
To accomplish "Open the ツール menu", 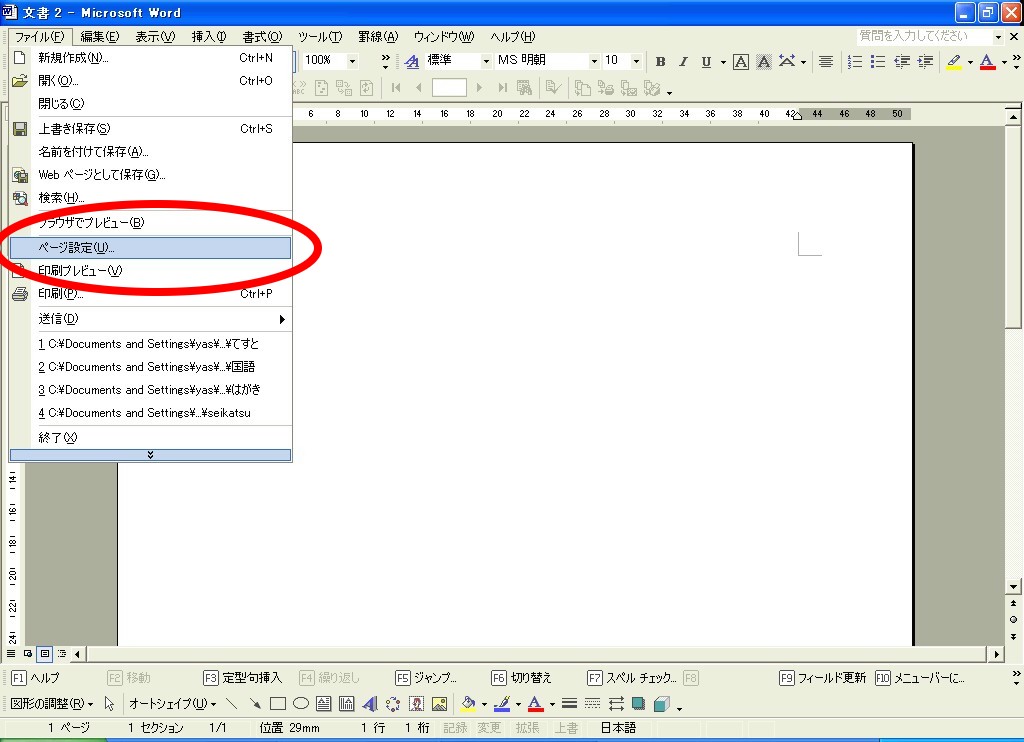I will point(320,37).
